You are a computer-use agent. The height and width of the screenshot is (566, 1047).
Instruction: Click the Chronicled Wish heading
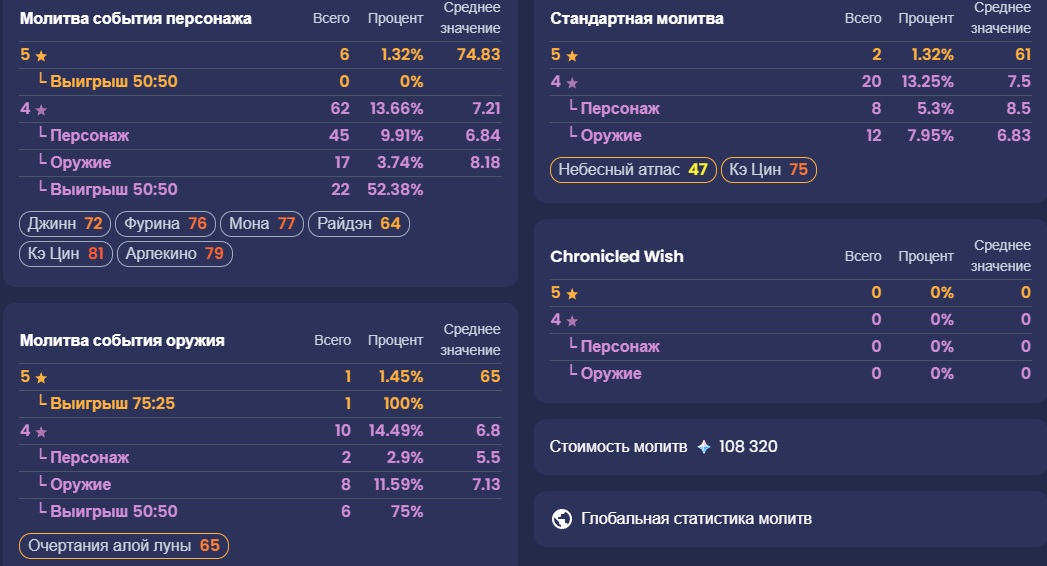pos(617,256)
